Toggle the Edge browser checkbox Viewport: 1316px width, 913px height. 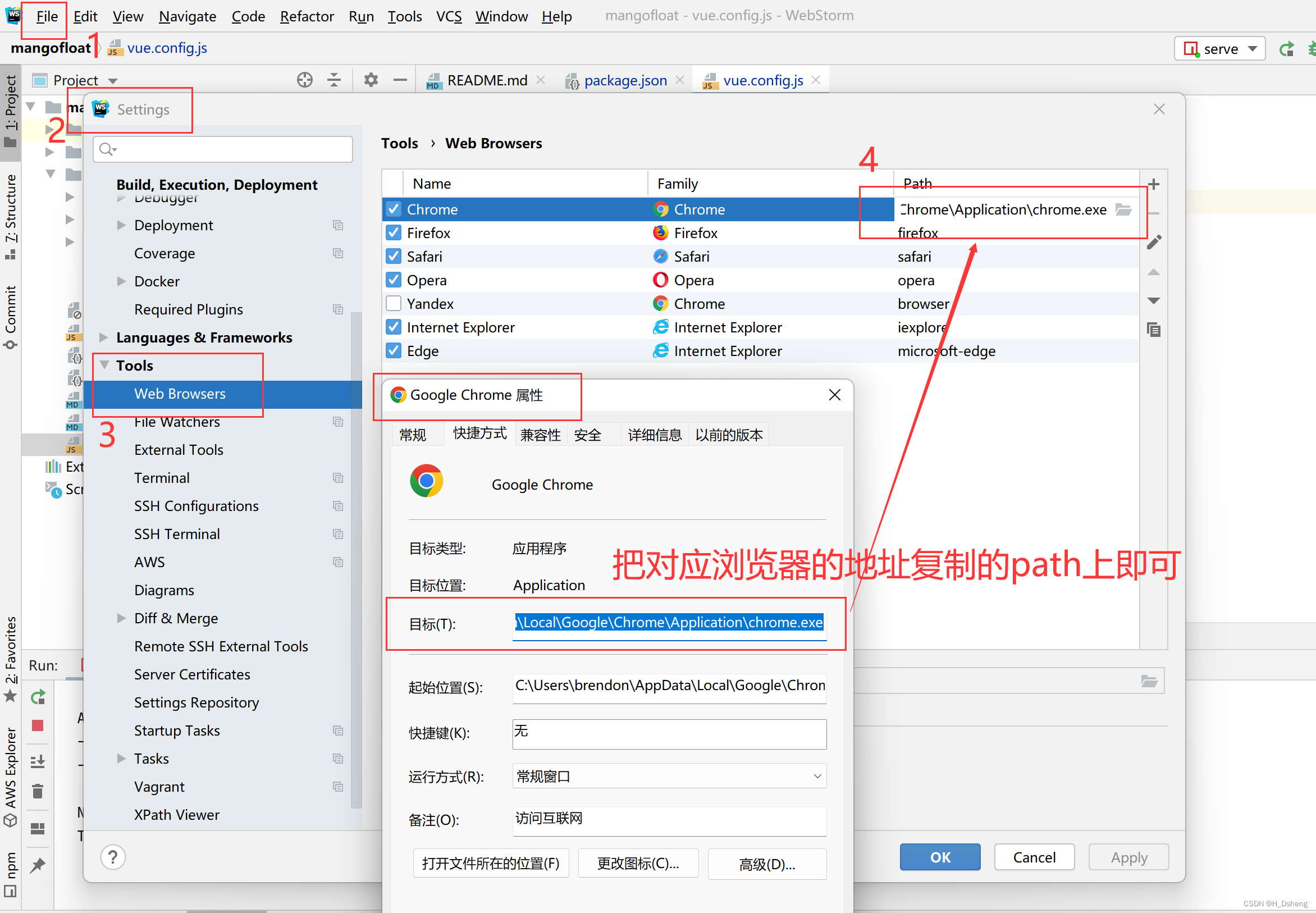[394, 351]
